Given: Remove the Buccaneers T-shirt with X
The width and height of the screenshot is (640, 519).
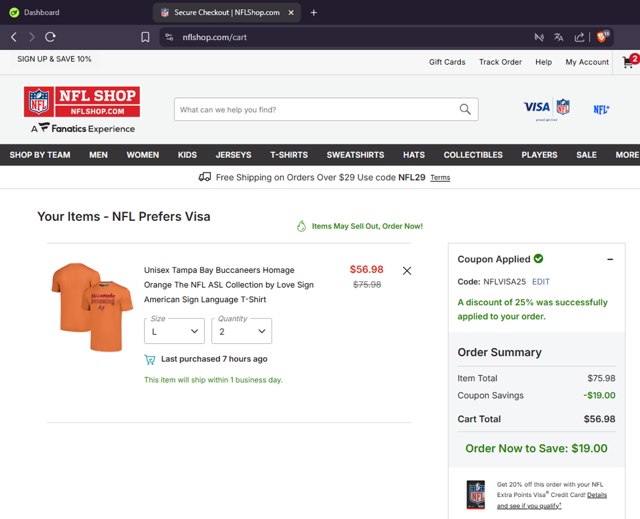Looking at the screenshot, I should pyautogui.click(x=407, y=271).
